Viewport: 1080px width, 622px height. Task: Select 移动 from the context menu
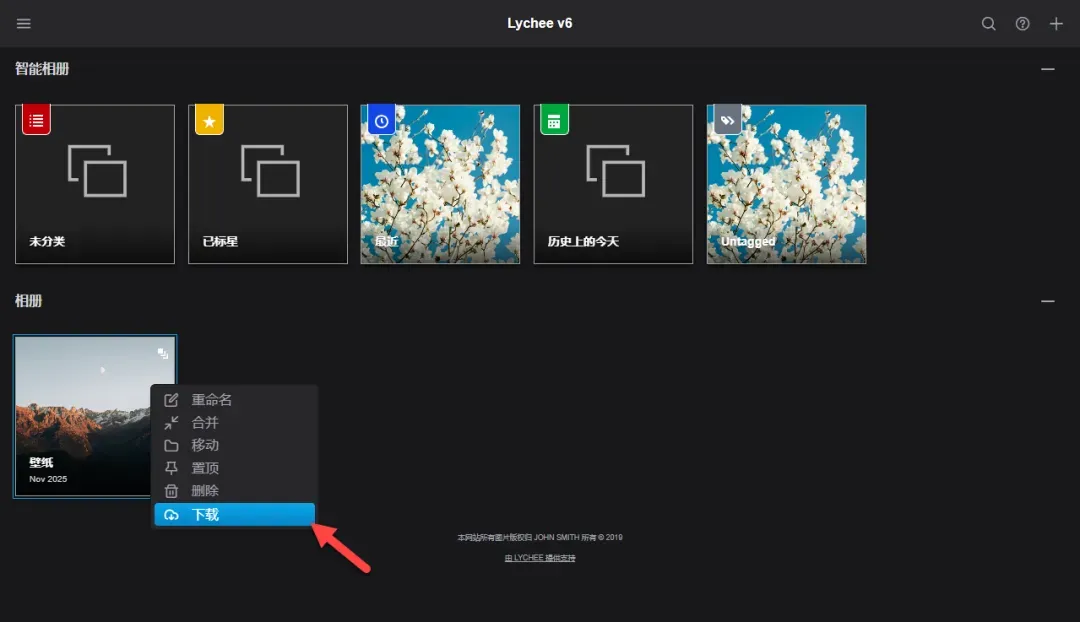point(205,445)
